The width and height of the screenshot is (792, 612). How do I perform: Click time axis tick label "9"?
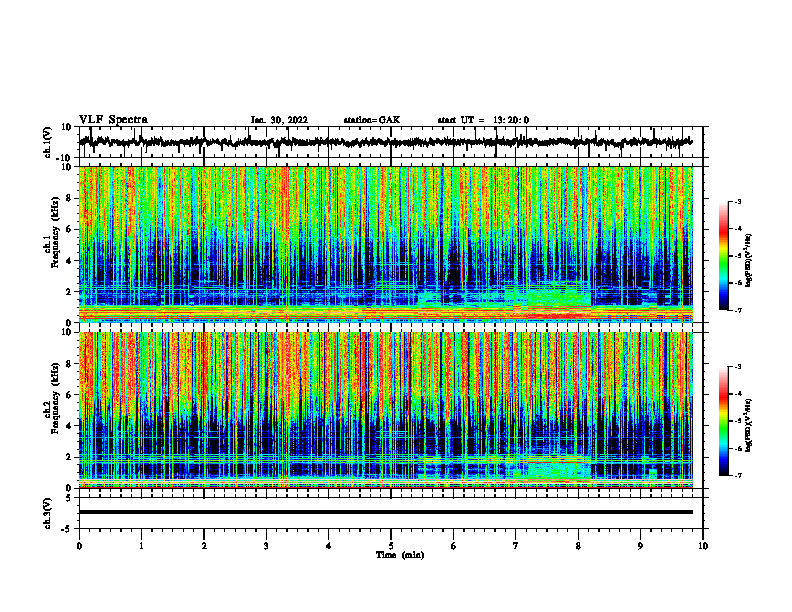tap(640, 546)
